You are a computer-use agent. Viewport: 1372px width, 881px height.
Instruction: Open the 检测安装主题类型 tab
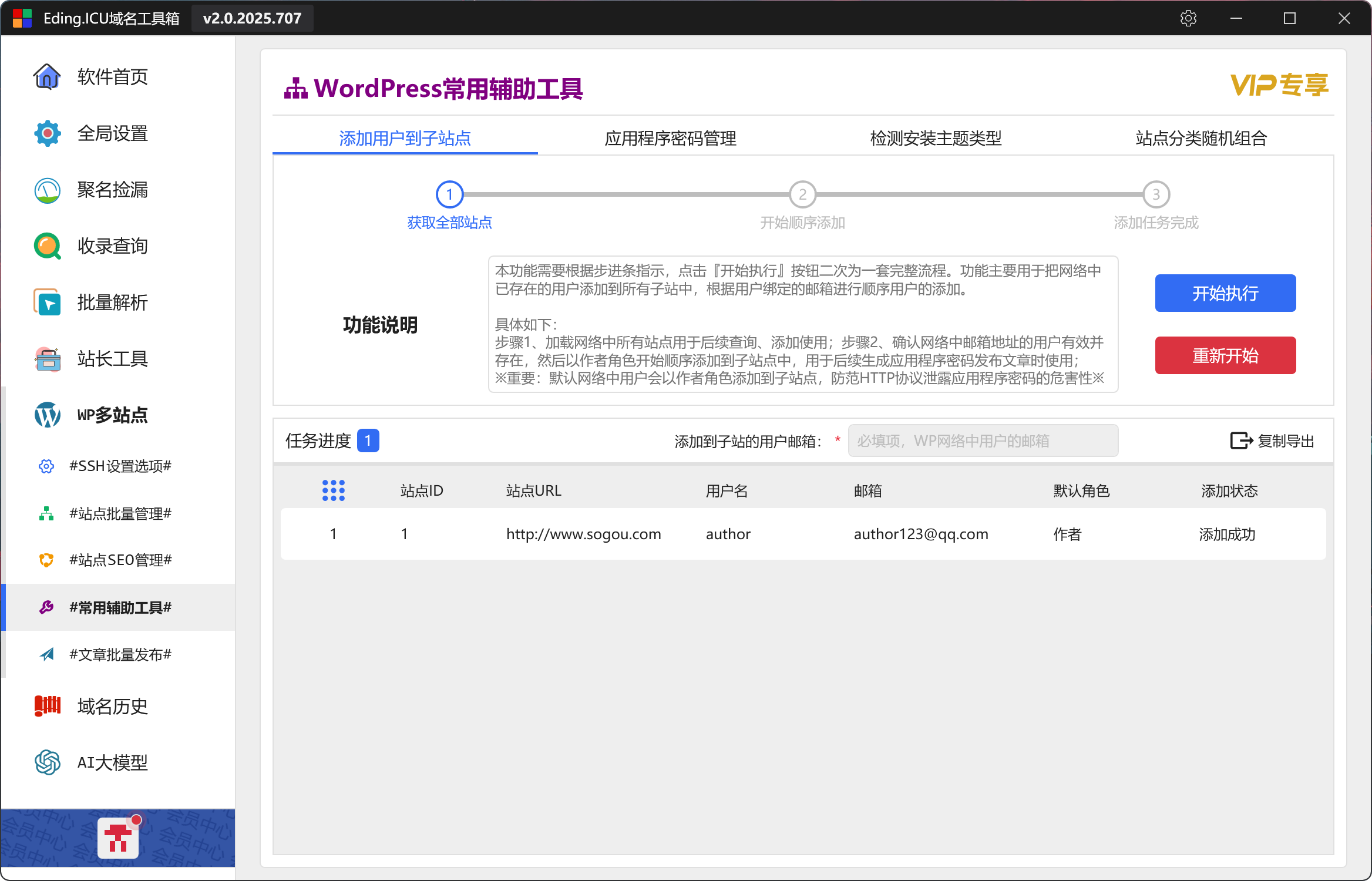point(936,138)
